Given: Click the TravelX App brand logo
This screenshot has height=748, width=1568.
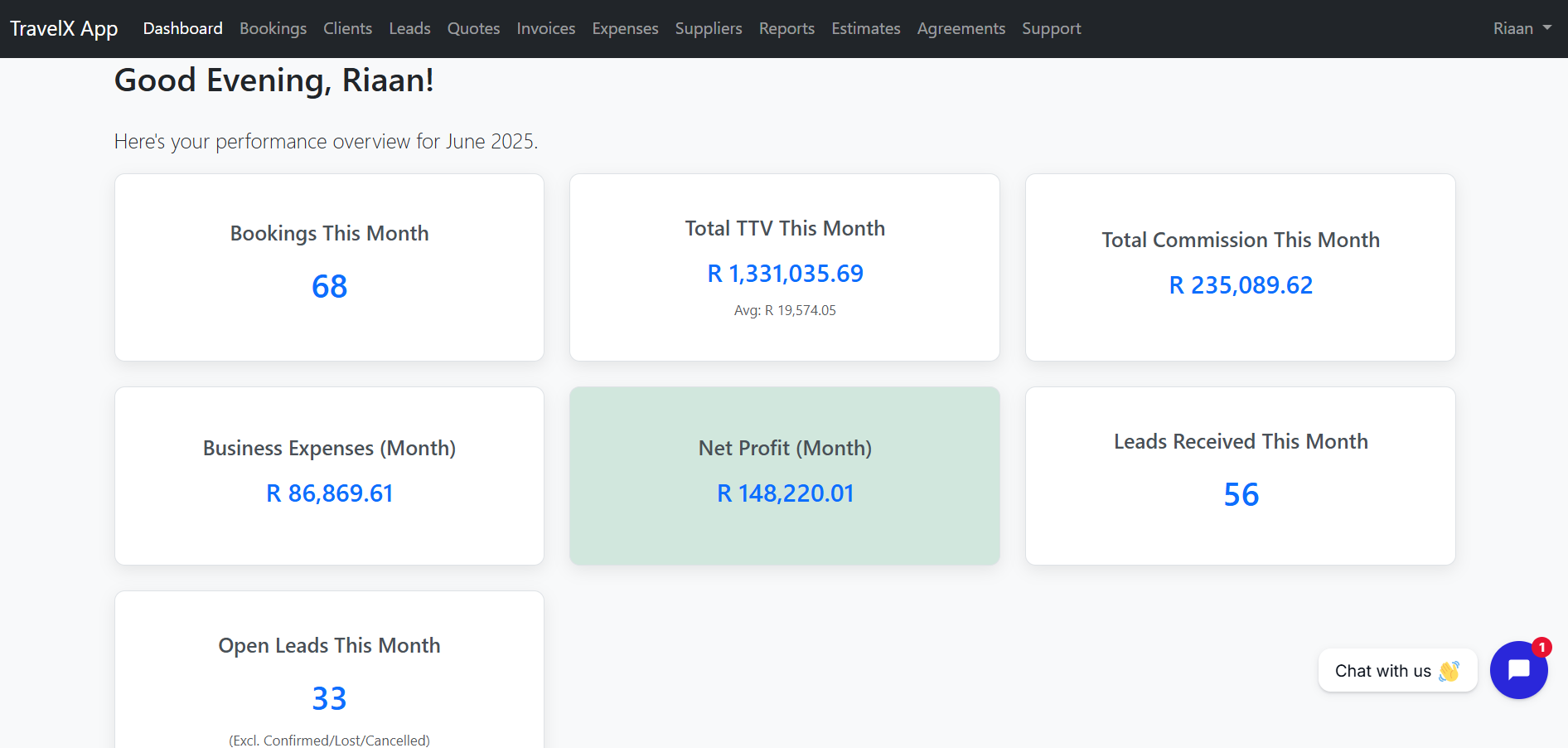Looking at the screenshot, I should click(x=64, y=28).
